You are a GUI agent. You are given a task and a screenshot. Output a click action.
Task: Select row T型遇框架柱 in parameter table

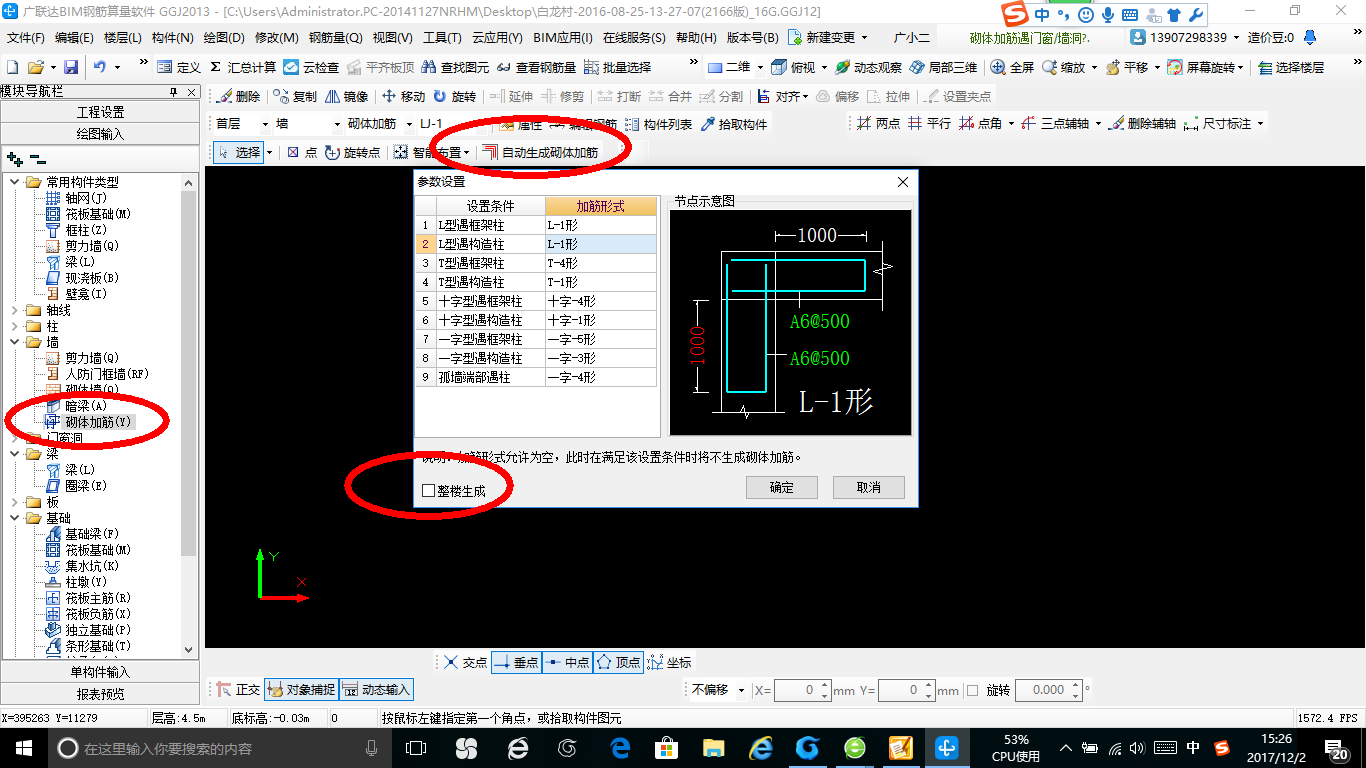point(537,263)
